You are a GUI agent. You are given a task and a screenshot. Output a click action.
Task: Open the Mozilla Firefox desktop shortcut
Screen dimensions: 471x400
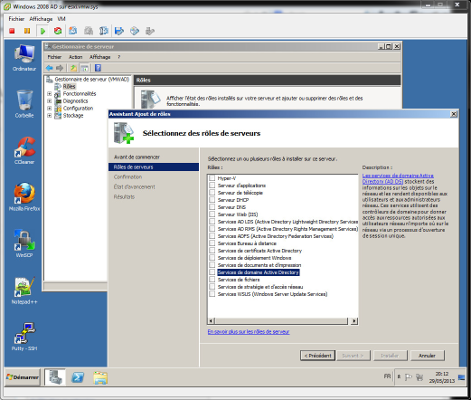tap(24, 197)
